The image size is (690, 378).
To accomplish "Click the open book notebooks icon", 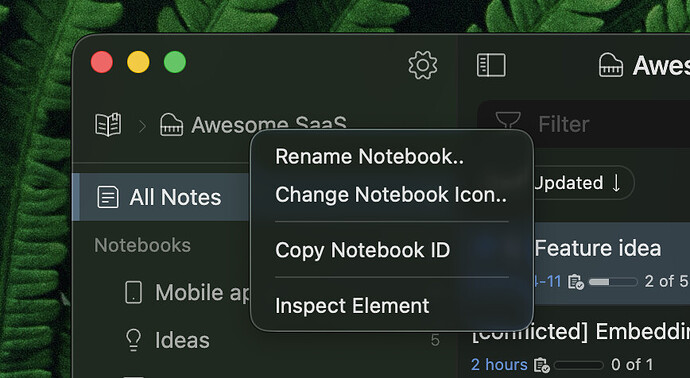I will (x=108, y=125).
